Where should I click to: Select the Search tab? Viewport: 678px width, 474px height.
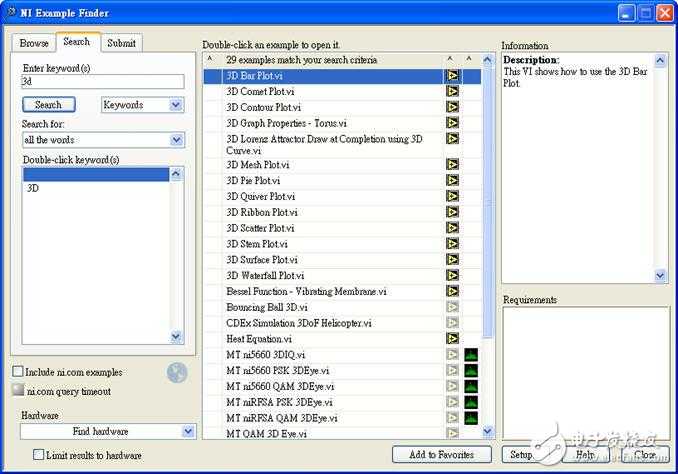point(77,42)
